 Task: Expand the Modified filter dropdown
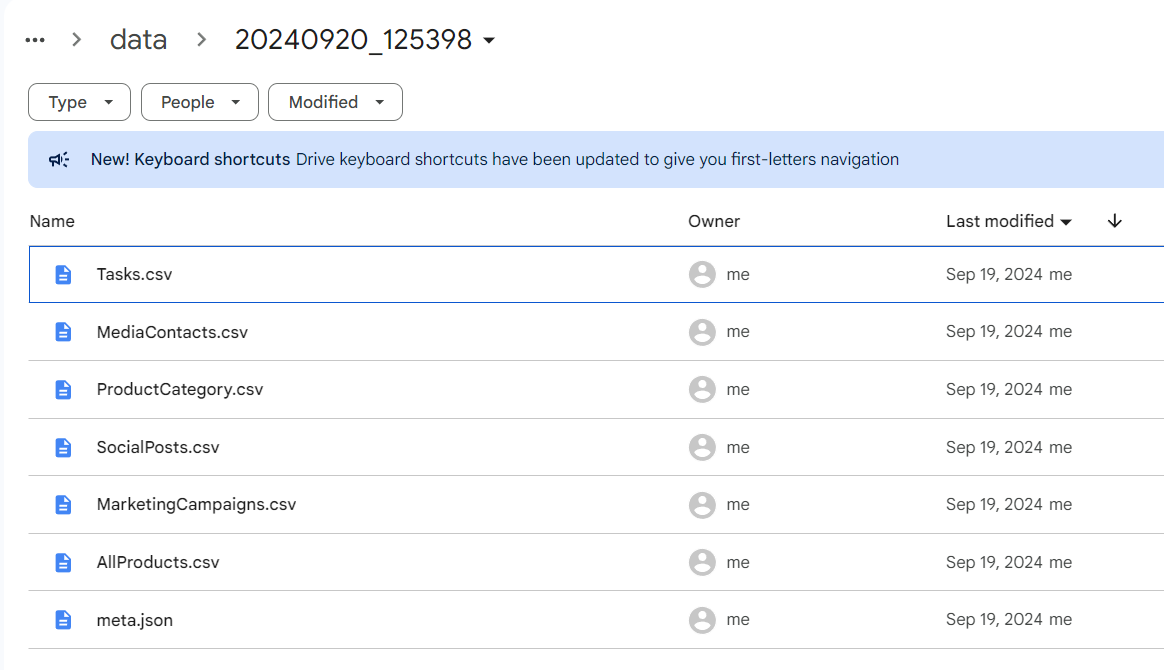335,102
